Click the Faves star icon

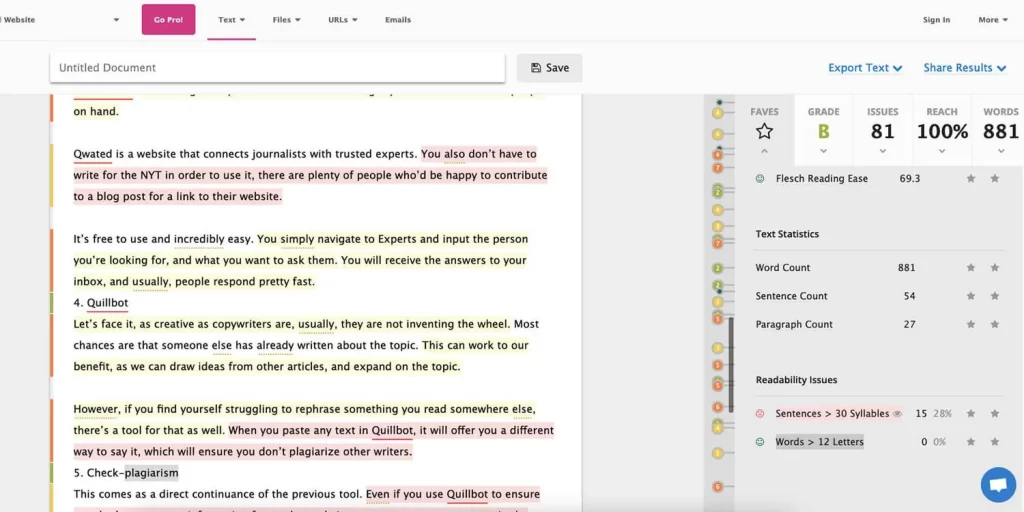pyautogui.click(x=764, y=131)
